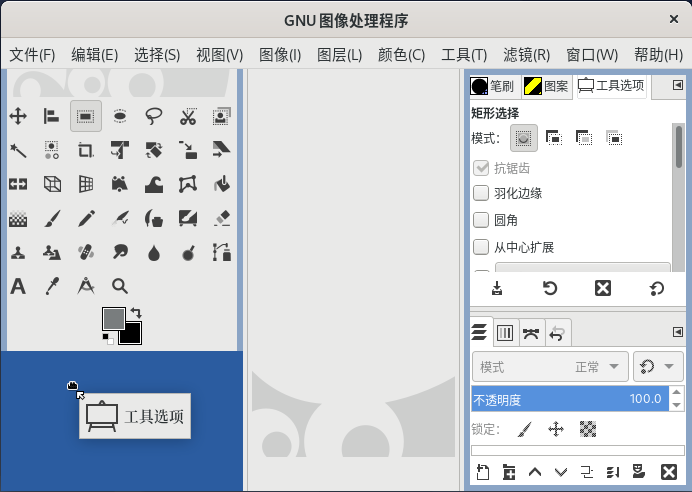Click the background black color swatch

(x=131, y=334)
